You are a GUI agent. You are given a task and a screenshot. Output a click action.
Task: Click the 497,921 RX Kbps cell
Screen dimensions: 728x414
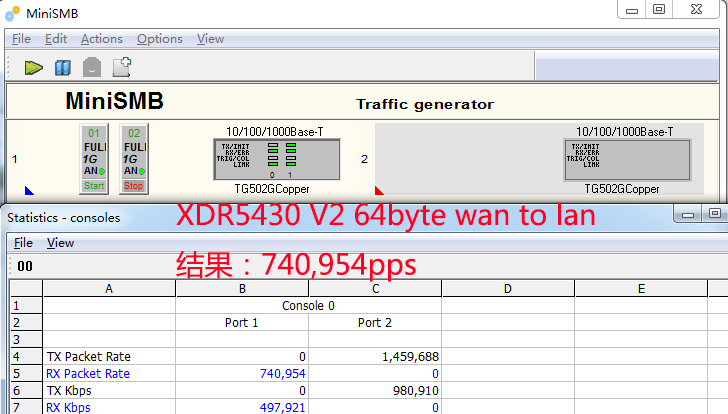(242, 407)
